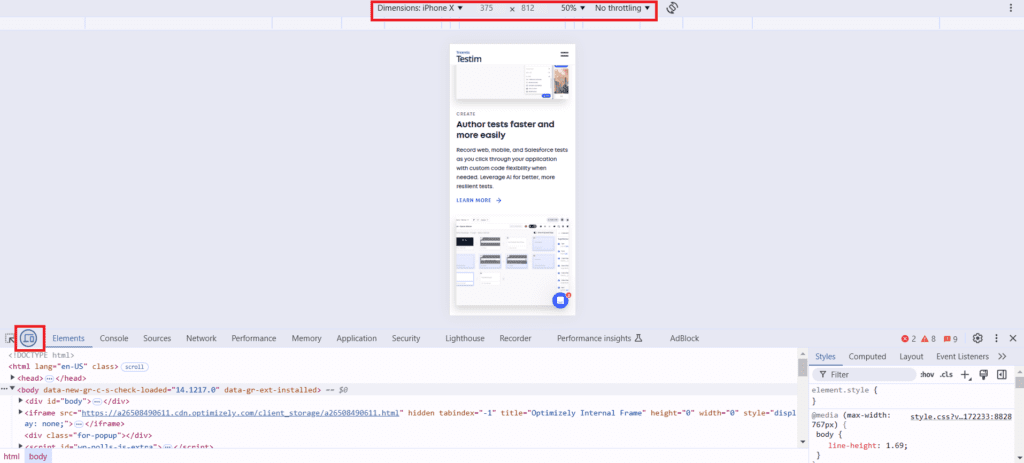The image size is (1024, 463).
Task: Click the blue chat widget bubble
Action: [x=560, y=300]
